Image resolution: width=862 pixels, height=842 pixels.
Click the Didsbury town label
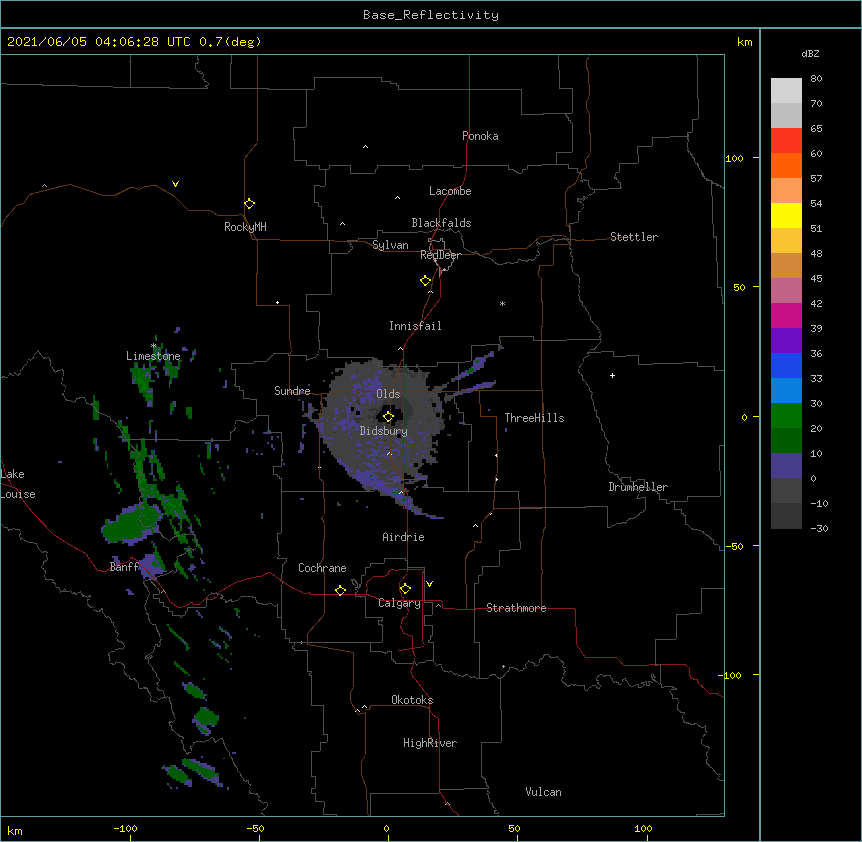click(x=384, y=431)
